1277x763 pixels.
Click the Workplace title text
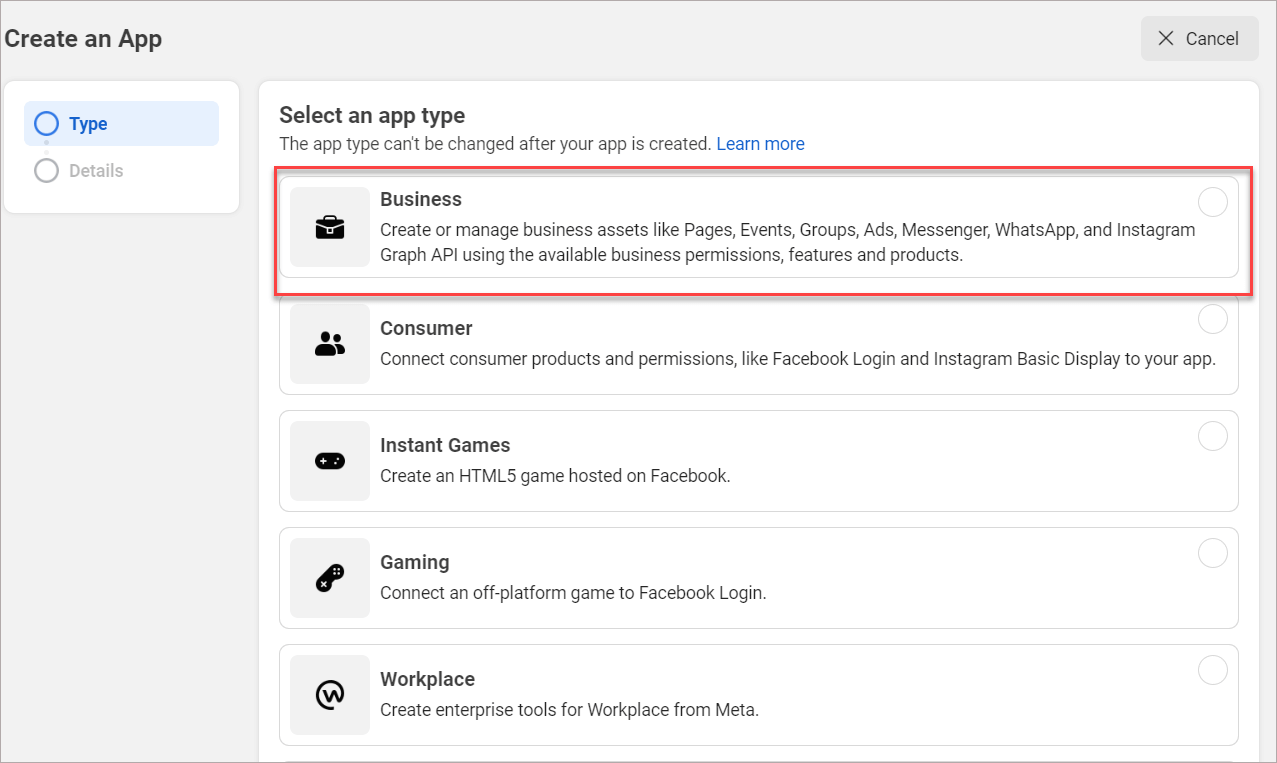click(427, 679)
